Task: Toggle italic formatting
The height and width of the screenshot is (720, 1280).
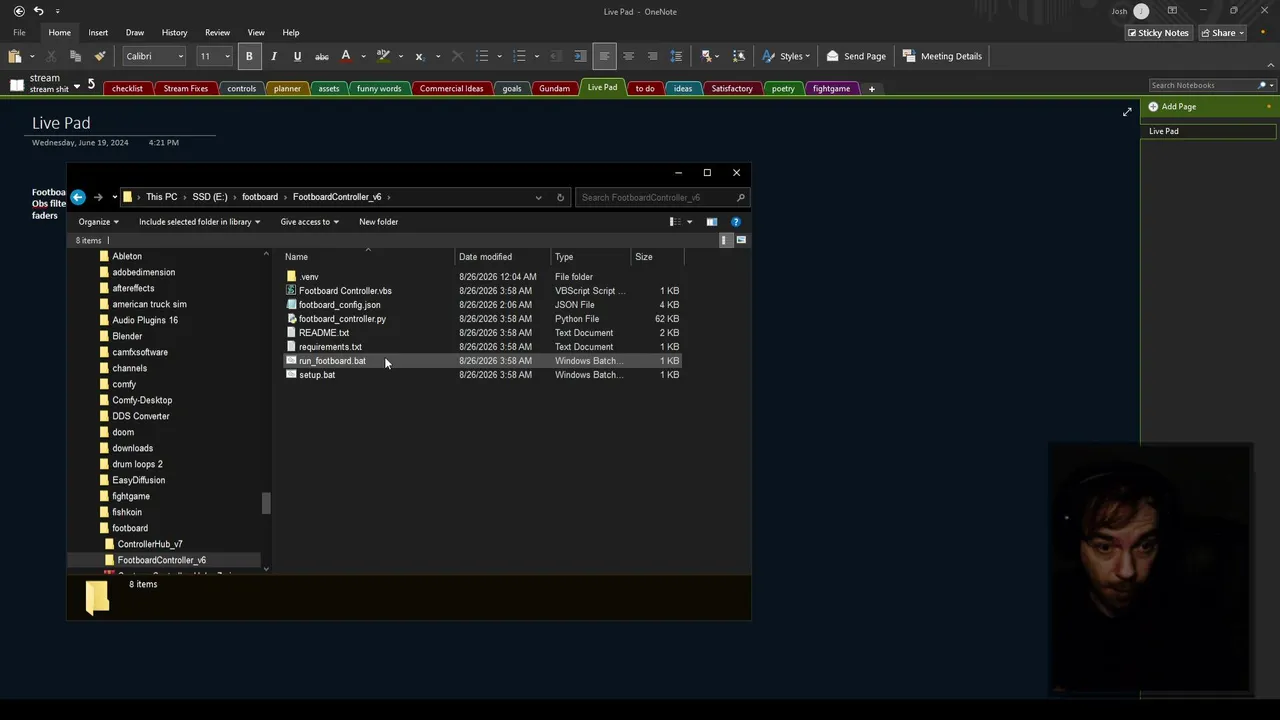Action: coord(273,56)
